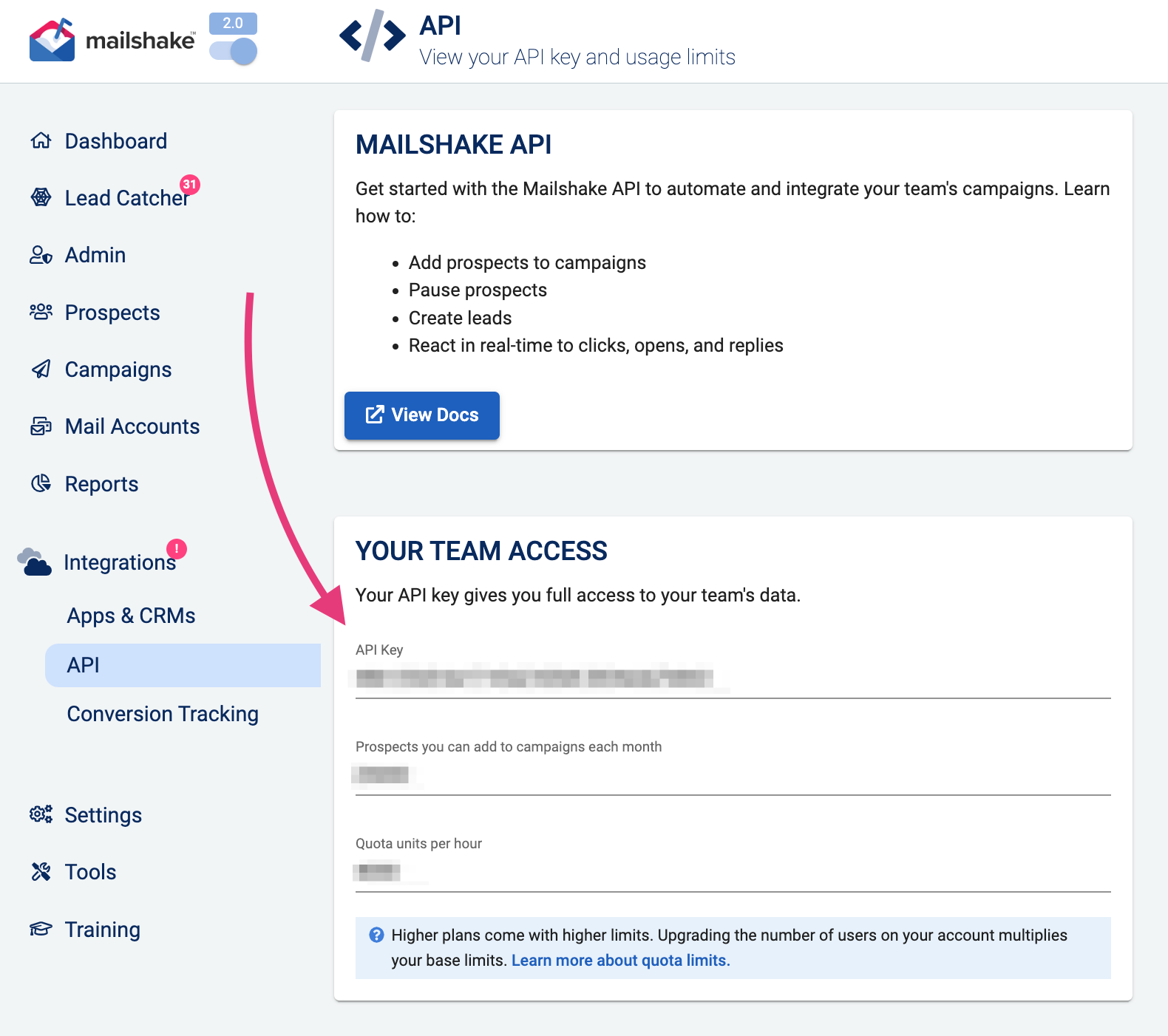Image resolution: width=1168 pixels, height=1036 pixels.
Task: Click the Reports pie chart icon
Action: (41, 483)
